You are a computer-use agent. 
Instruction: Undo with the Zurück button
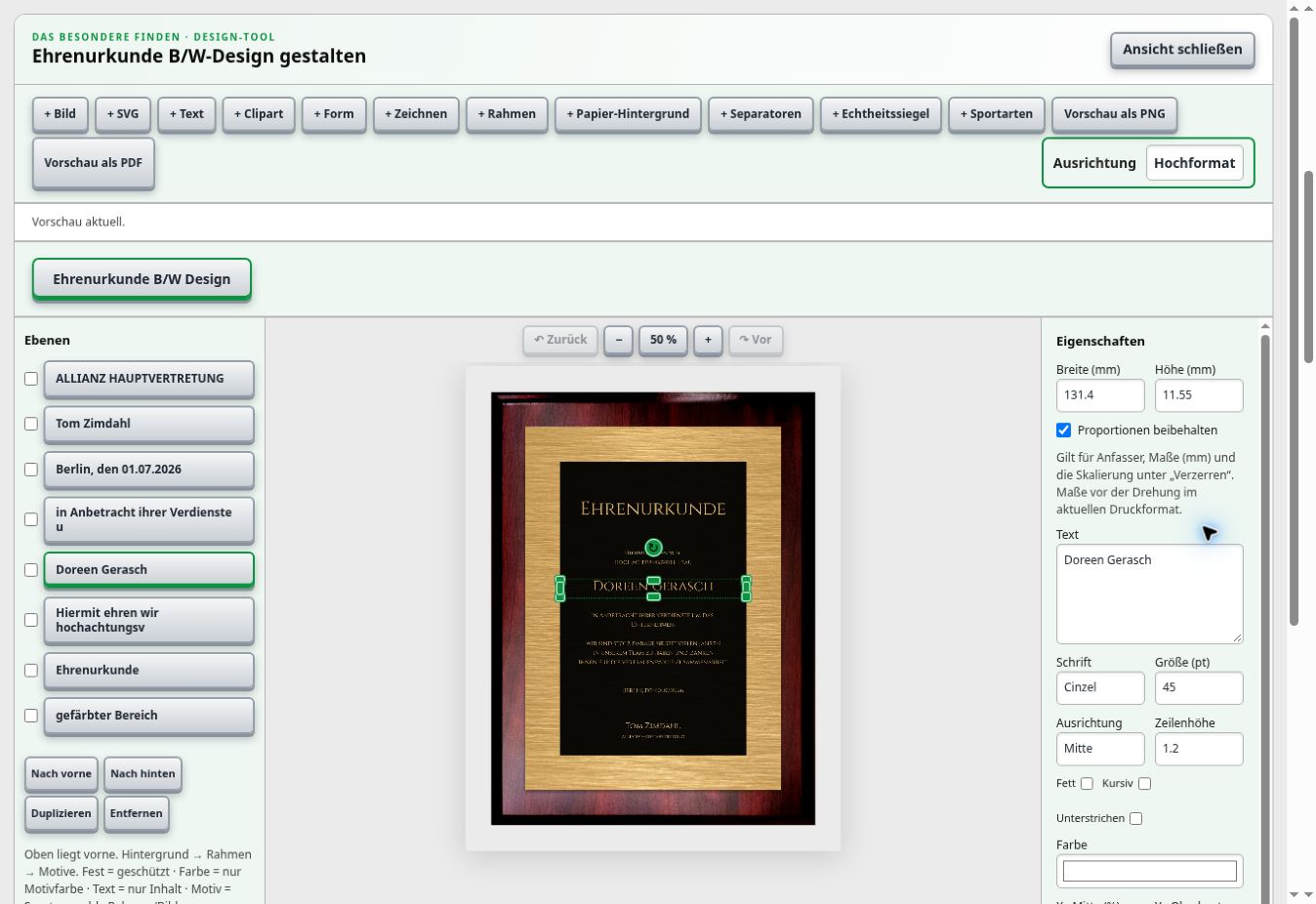[x=560, y=340]
